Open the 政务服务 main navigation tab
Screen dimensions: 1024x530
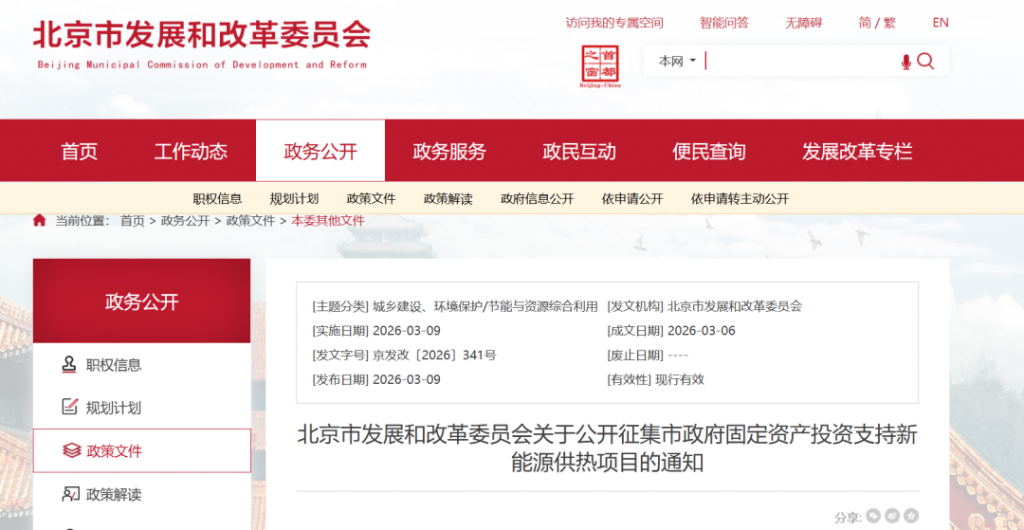pos(449,152)
